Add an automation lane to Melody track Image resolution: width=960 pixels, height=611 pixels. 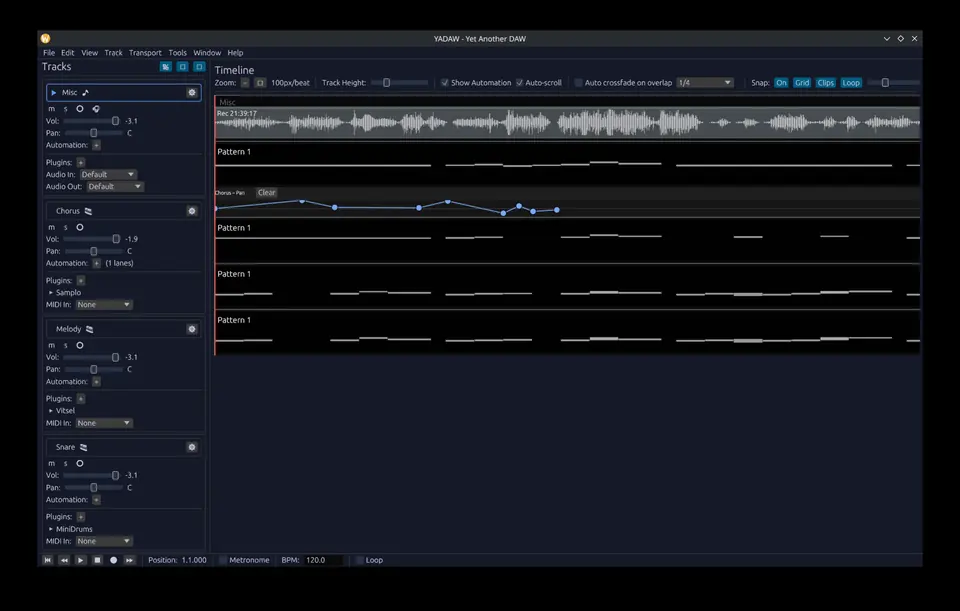(x=96, y=381)
